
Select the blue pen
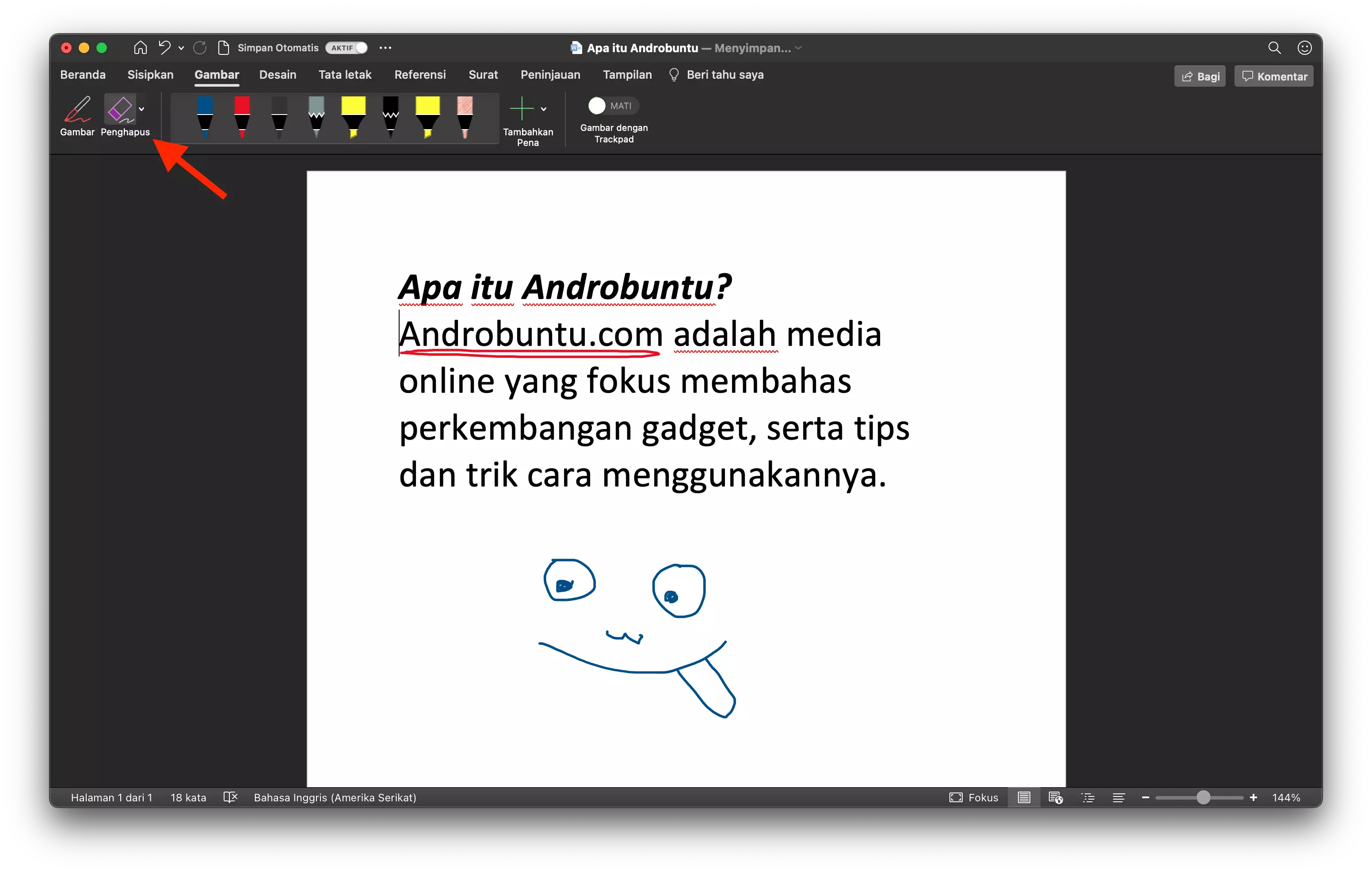click(205, 117)
